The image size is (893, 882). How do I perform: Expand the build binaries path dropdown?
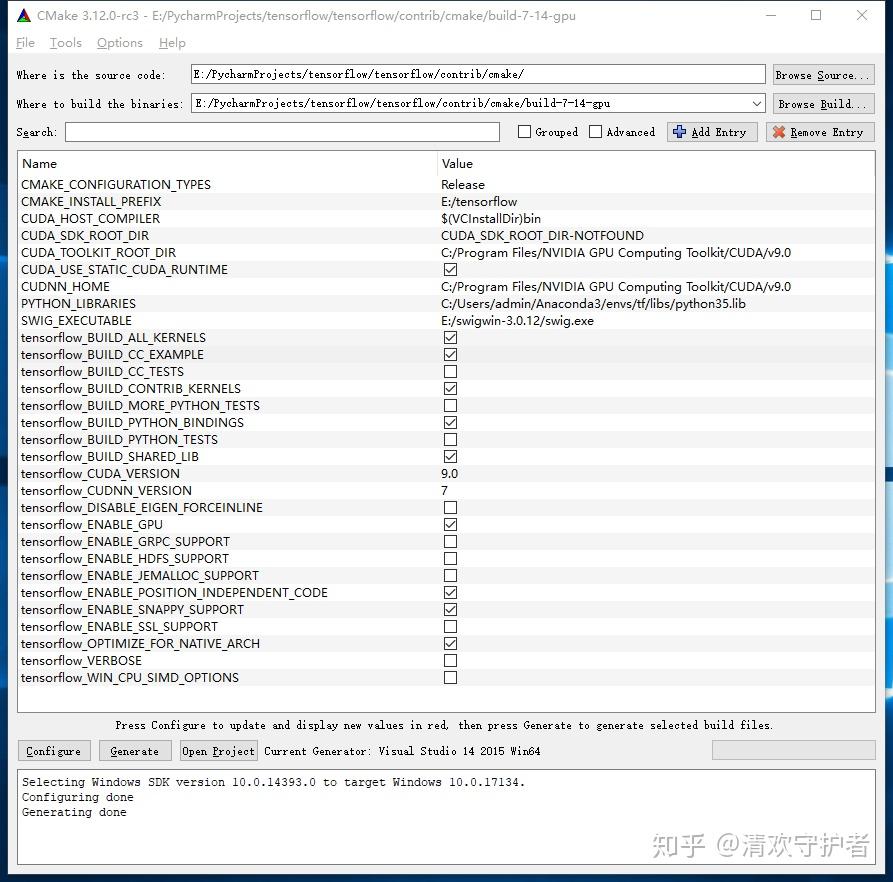click(x=756, y=104)
